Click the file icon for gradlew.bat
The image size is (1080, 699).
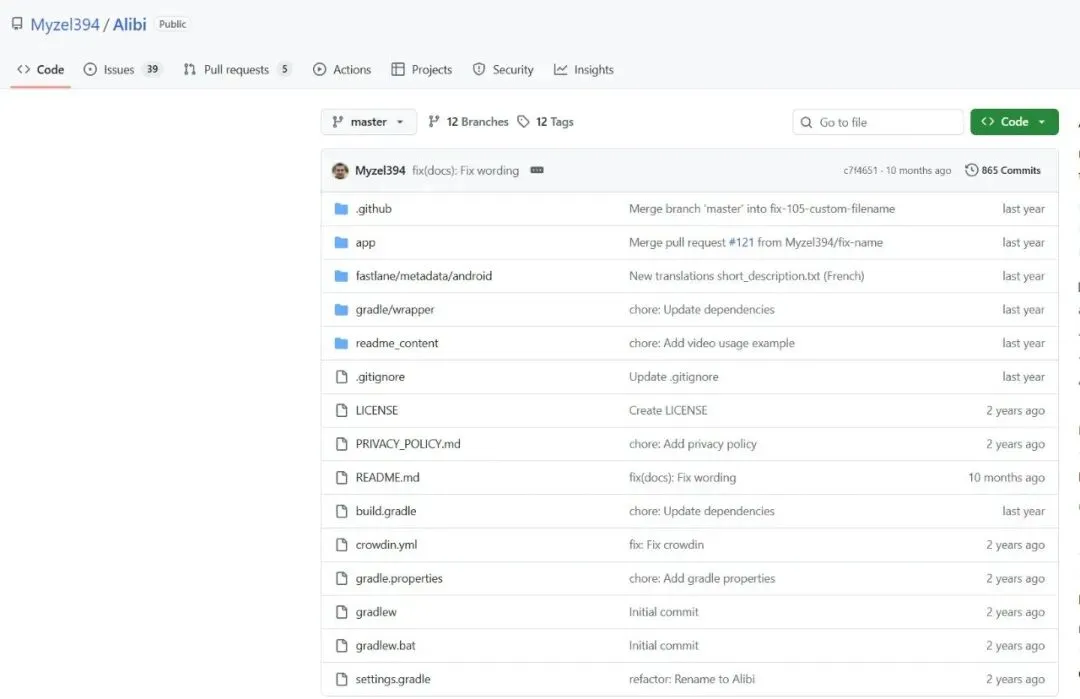coord(342,646)
